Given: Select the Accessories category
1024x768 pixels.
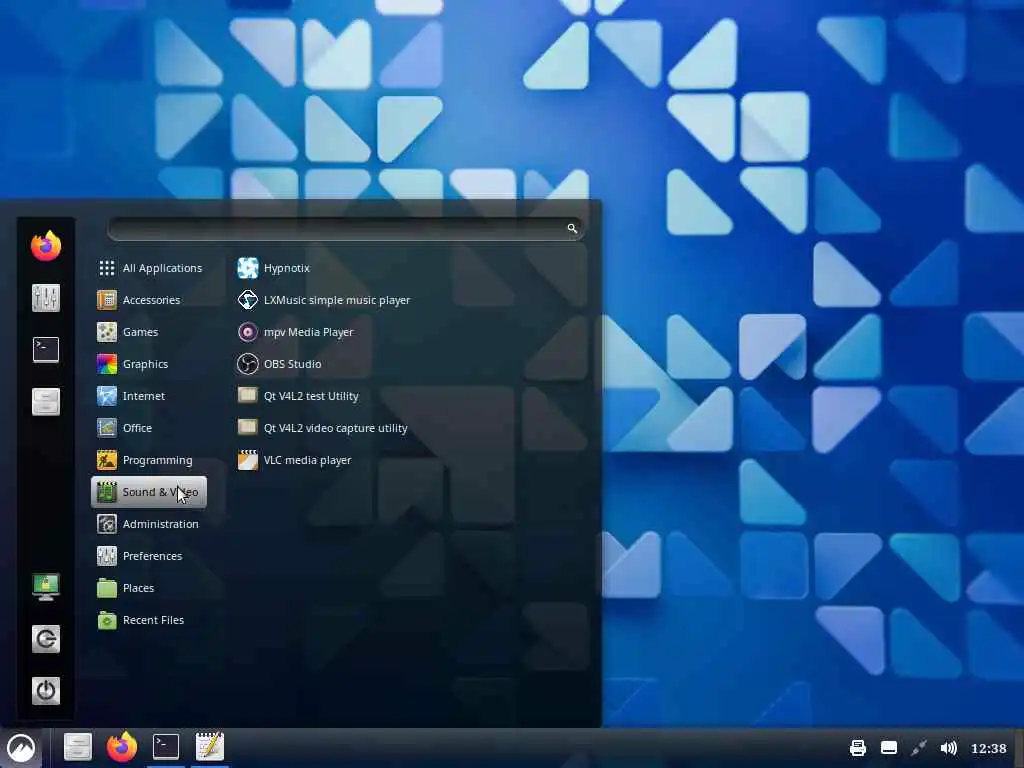Looking at the screenshot, I should coord(150,300).
